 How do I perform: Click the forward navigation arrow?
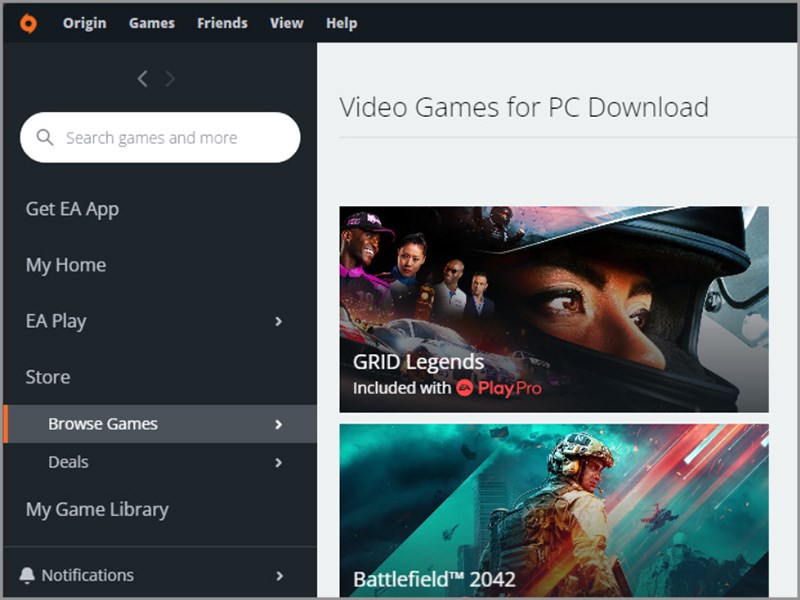click(170, 78)
